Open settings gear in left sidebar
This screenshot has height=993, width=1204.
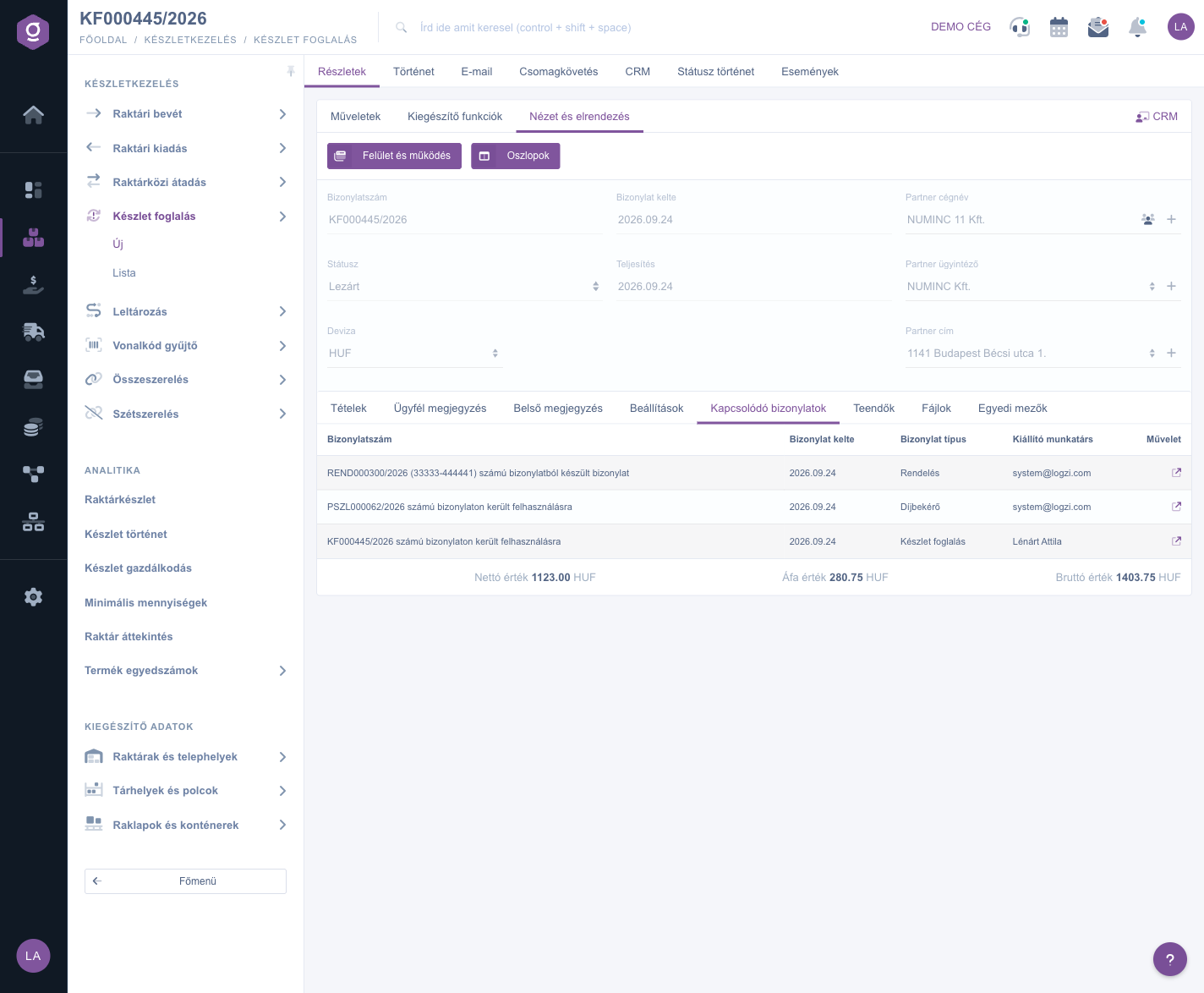pyautogui.click(x=33, y=597)
